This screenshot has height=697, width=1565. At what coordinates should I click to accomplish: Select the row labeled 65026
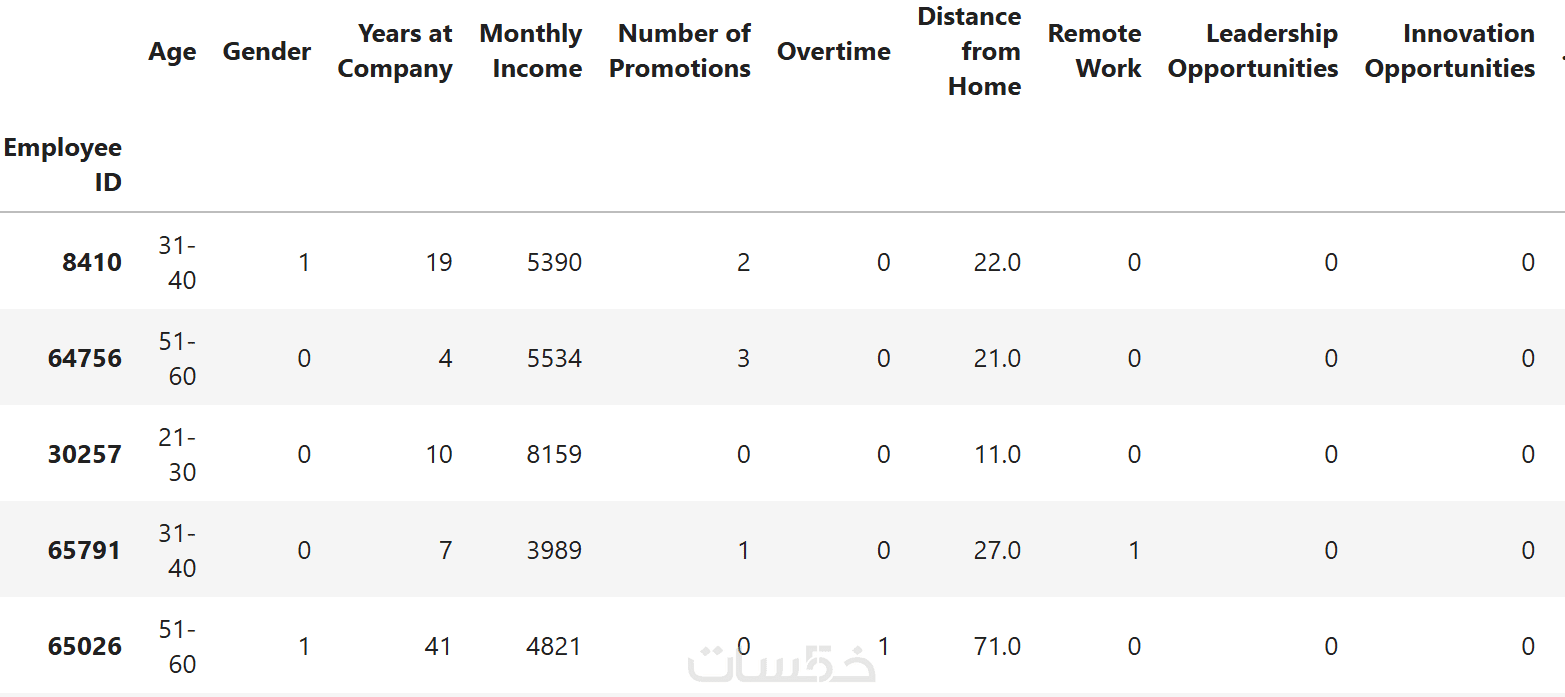click(x=84, y=647)
